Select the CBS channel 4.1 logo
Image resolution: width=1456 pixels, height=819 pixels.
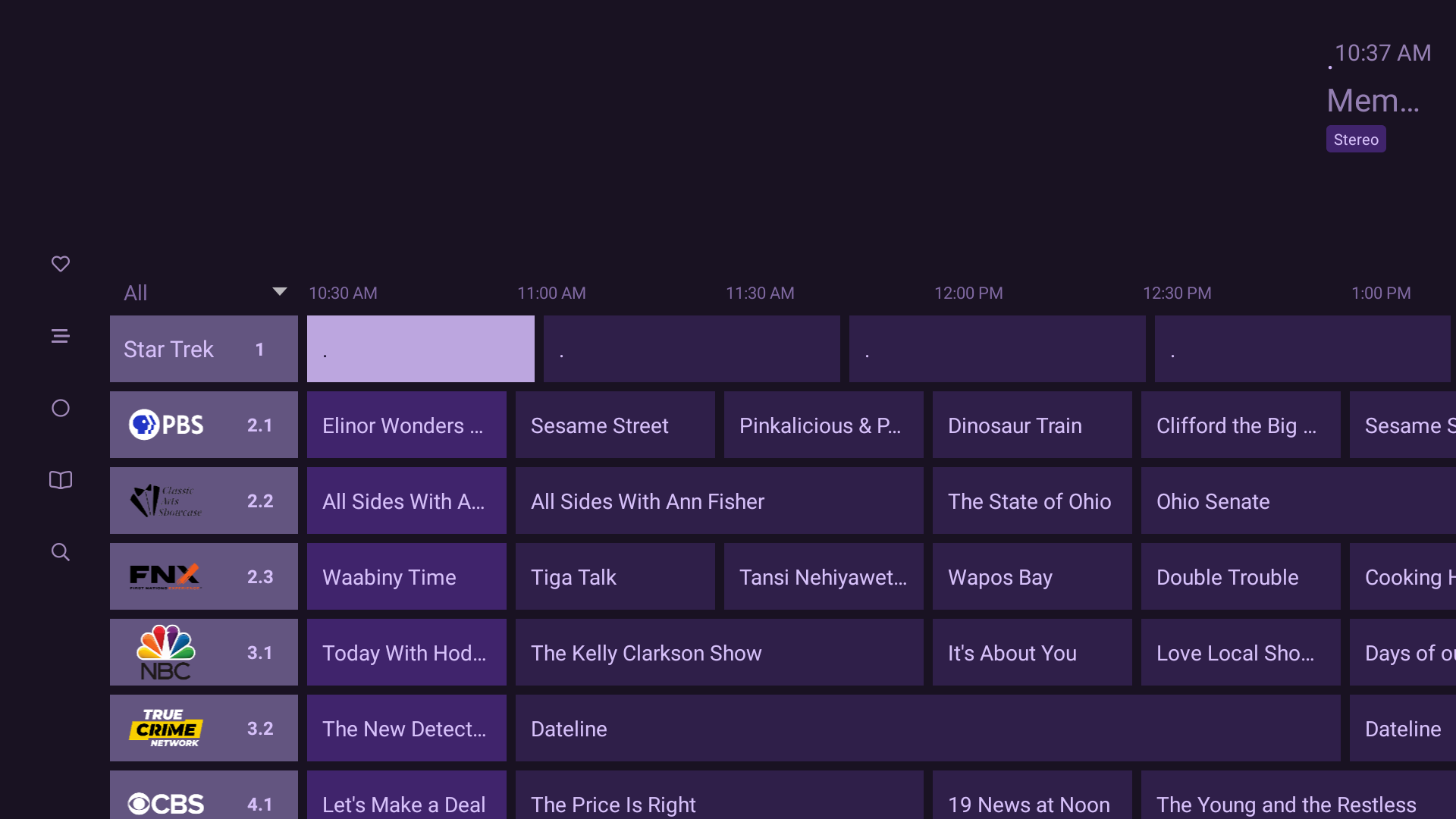[x=166, y=802]
